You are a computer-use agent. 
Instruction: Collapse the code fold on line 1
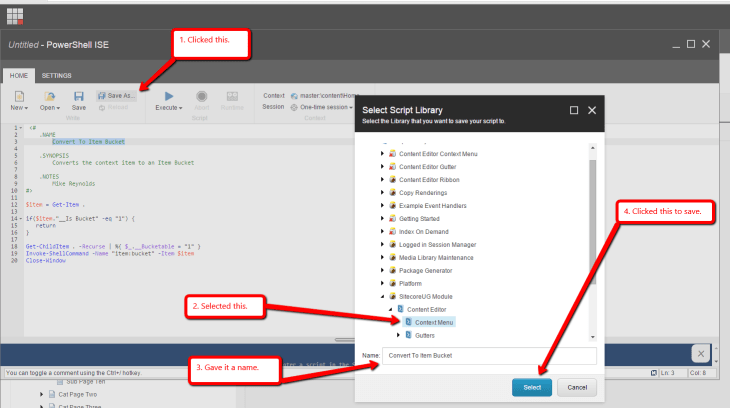pyautogui.click(x=21, y=128)
